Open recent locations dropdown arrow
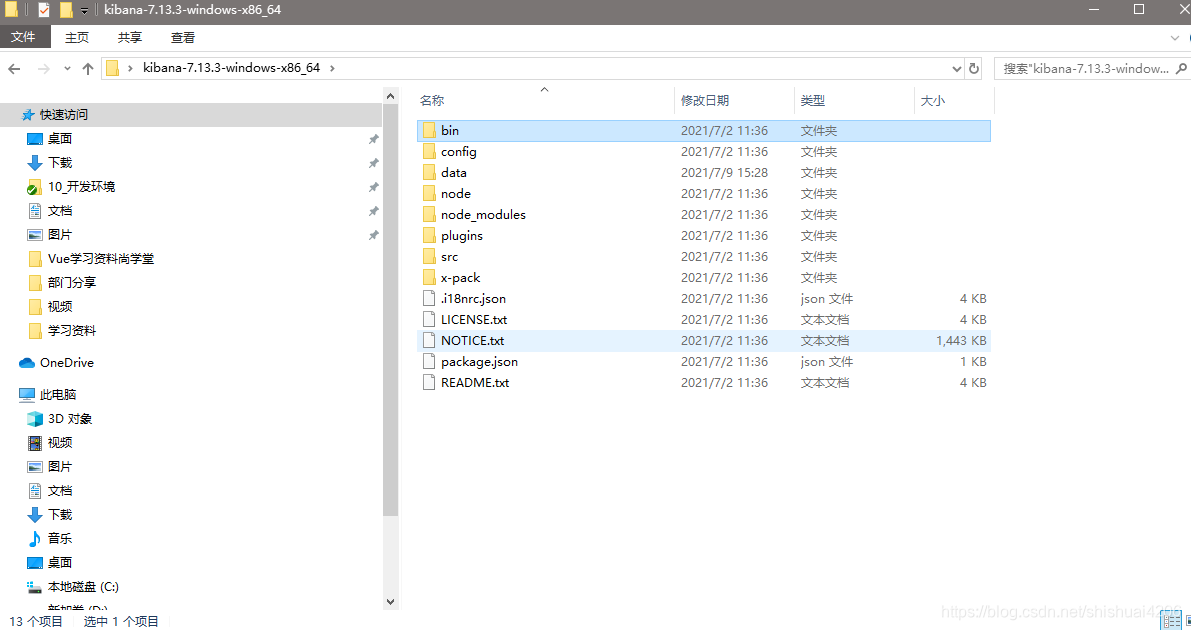The image size is (1191, 630). [68, 68]
